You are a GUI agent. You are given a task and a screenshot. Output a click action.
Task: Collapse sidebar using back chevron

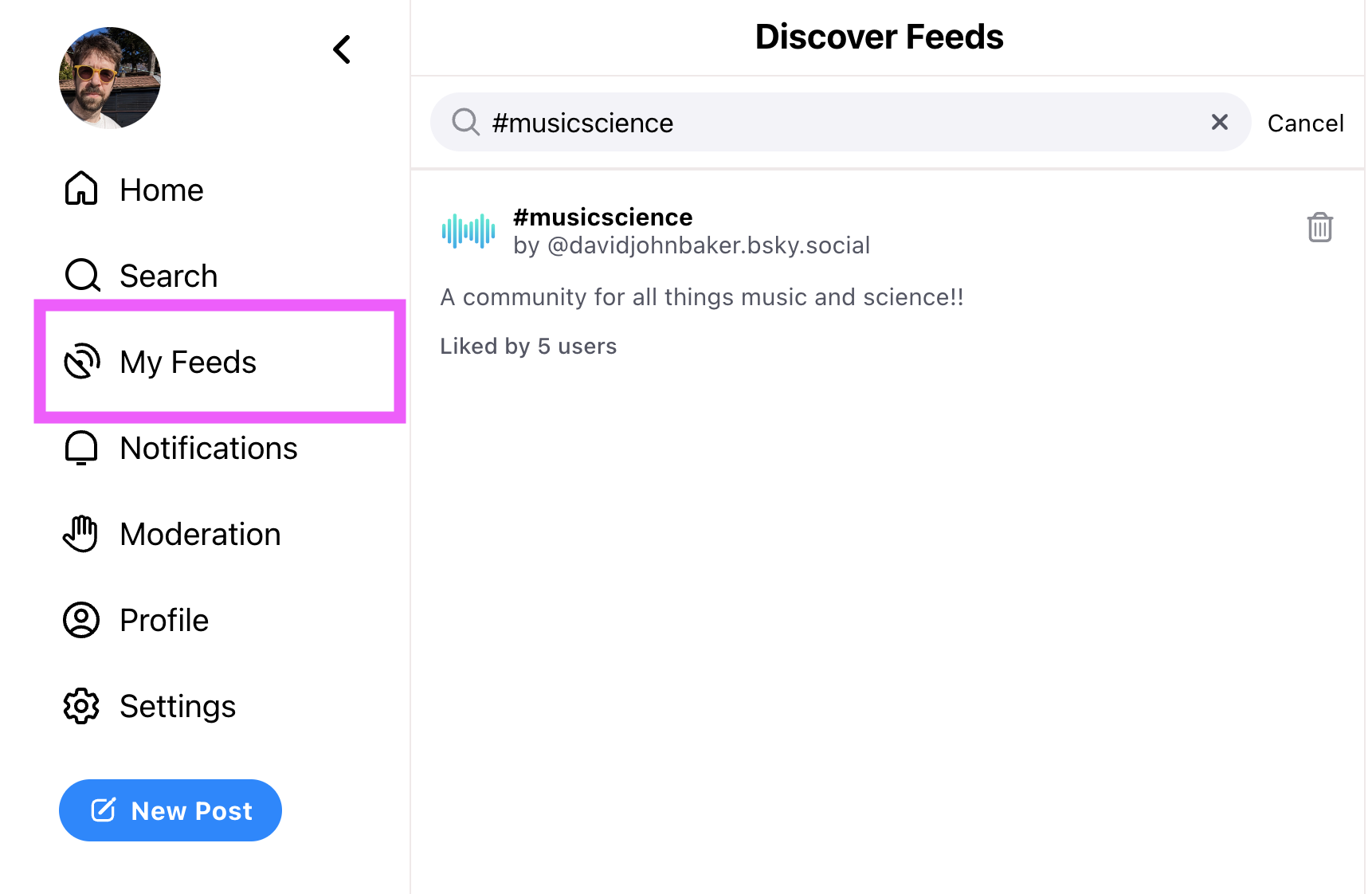tap(342, 49)
